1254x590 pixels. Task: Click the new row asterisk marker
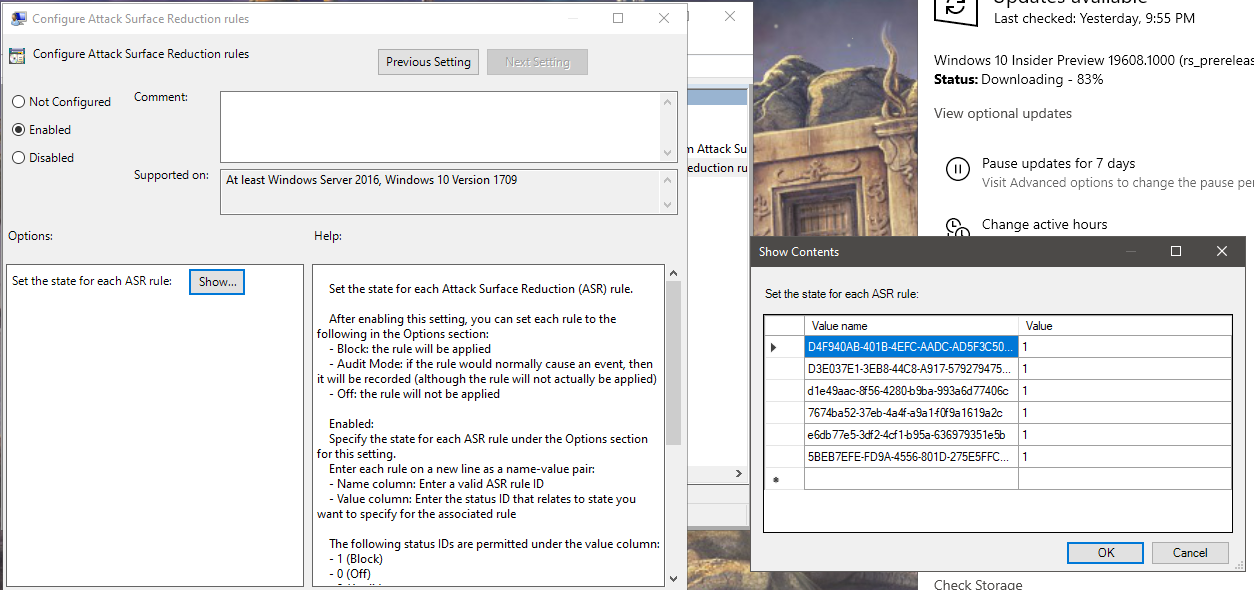click(775, 480)
